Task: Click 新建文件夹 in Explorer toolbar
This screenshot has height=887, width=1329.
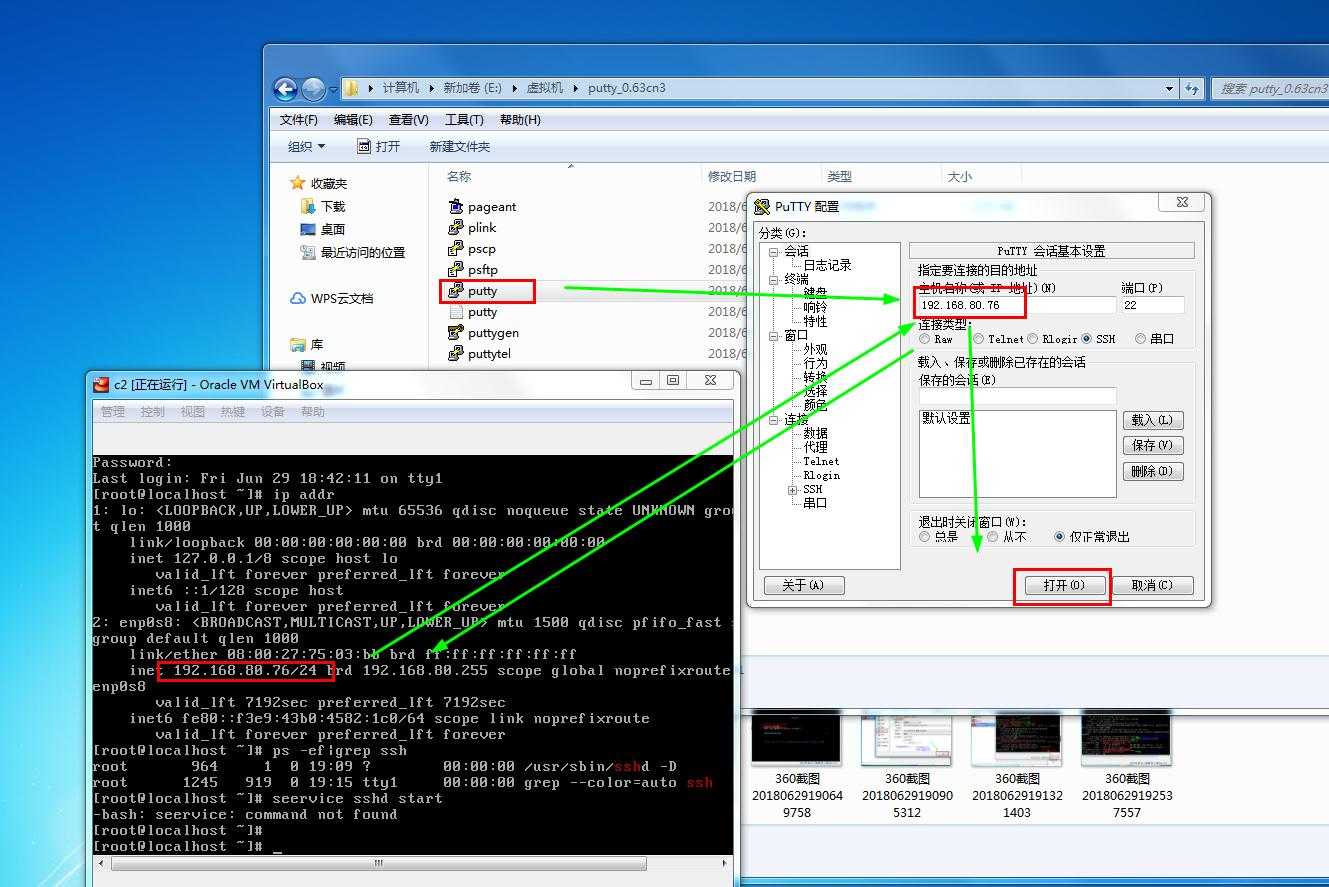Action: [x=460, y=146]
